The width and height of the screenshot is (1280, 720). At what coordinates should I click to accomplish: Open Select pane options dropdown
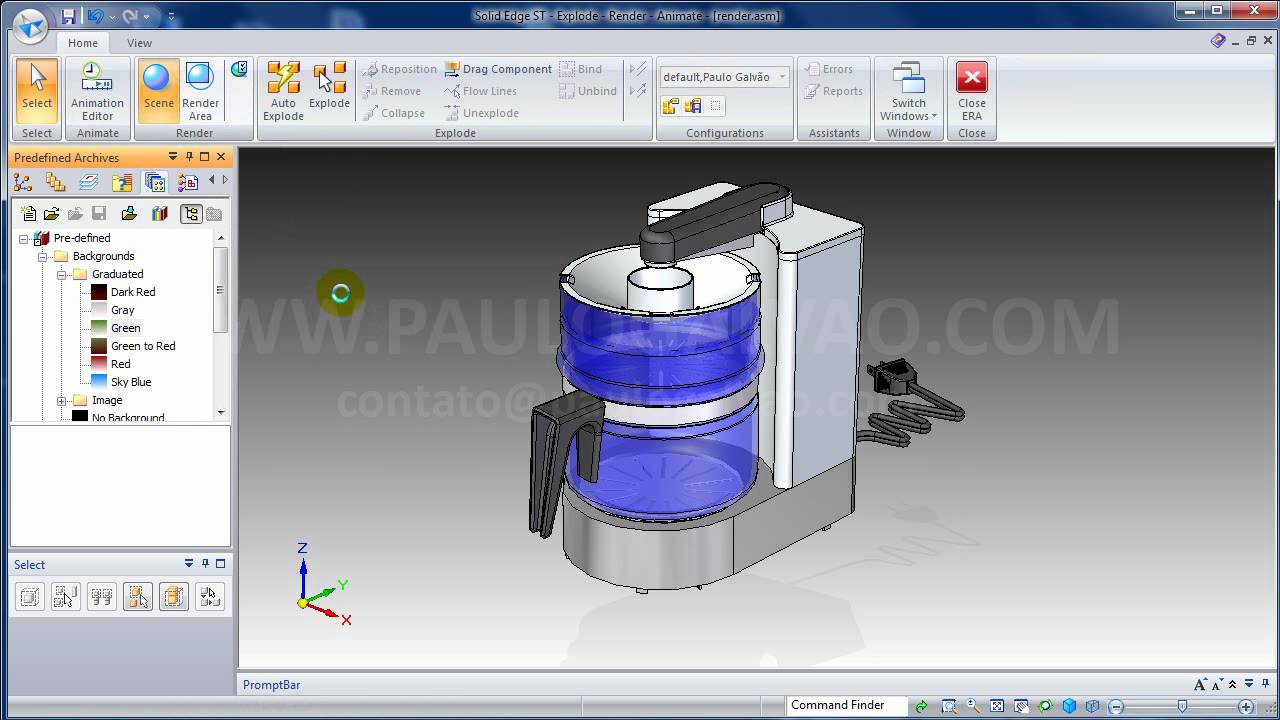tap(189, 564)
